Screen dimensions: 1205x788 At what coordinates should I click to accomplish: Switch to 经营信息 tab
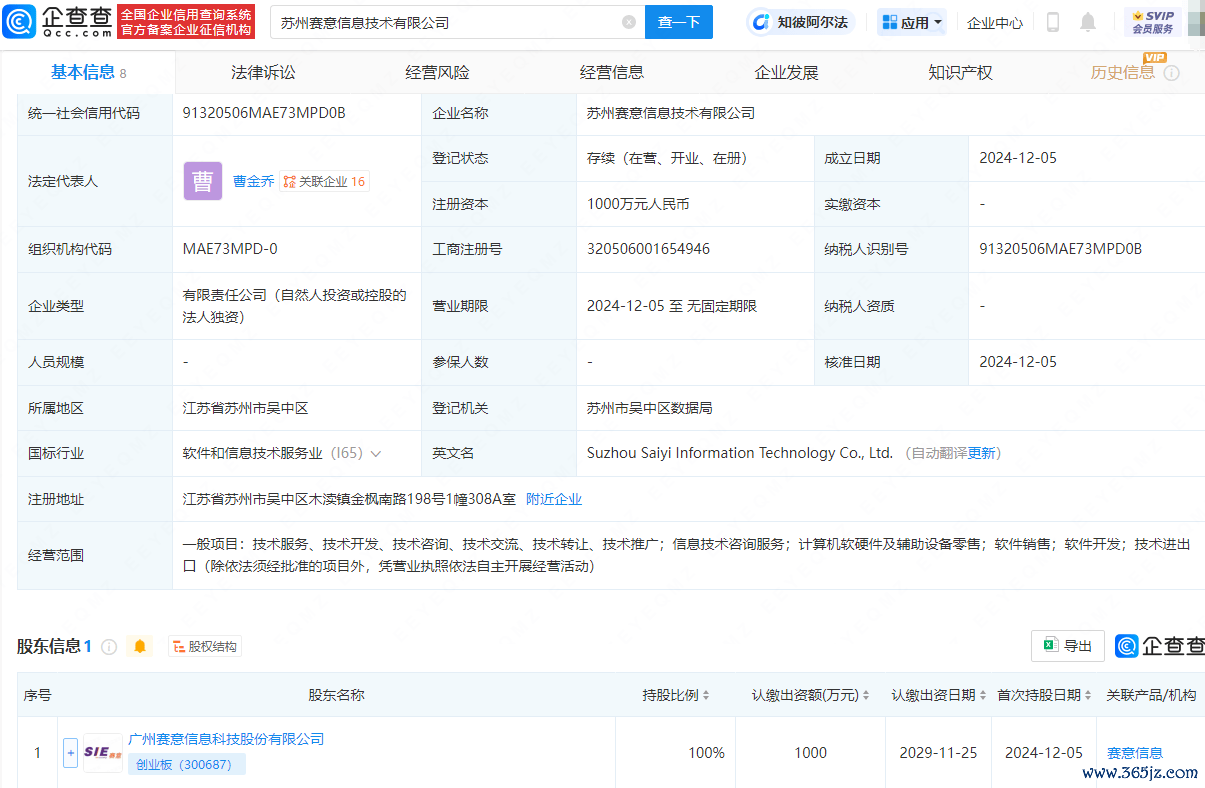[x=612, y=73]
